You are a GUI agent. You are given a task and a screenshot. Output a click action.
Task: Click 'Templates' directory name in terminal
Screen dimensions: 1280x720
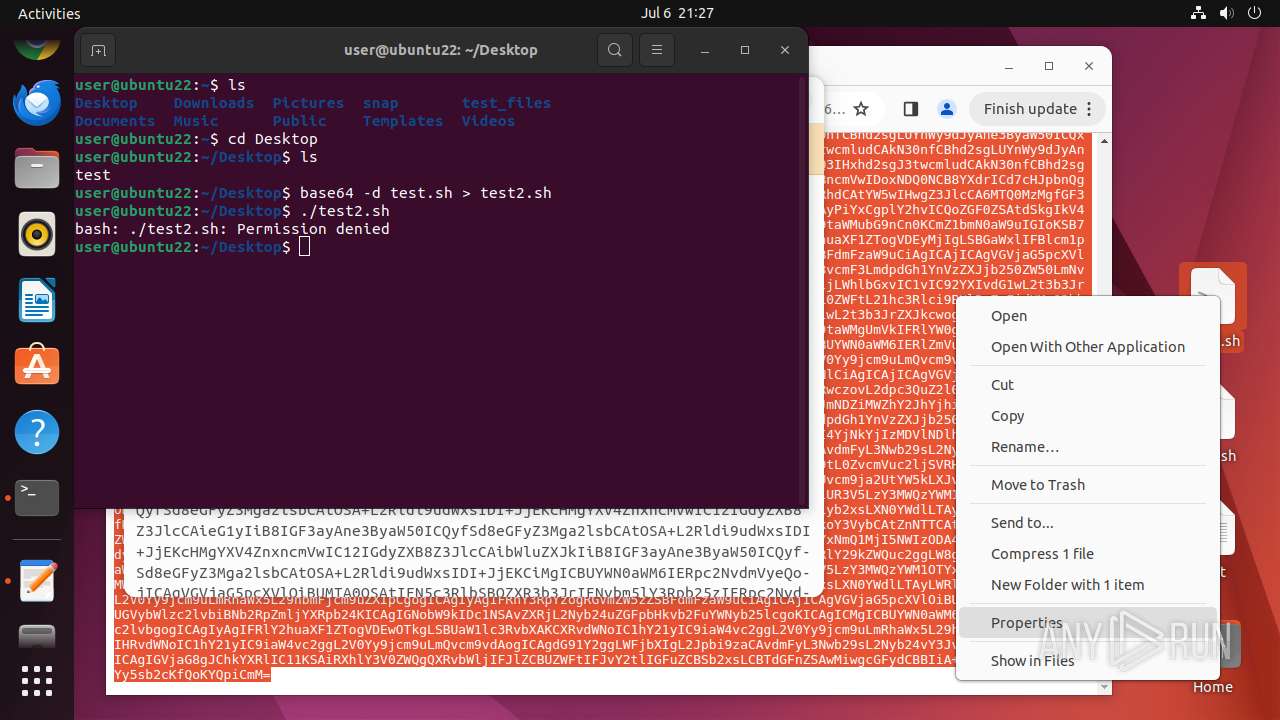(403, 121)
